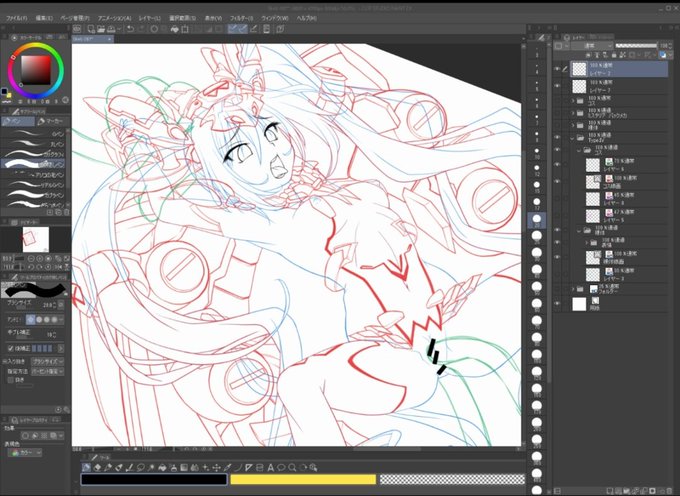
Task: Hide the レイヤー 7 layer
Action: pos(557,86)
